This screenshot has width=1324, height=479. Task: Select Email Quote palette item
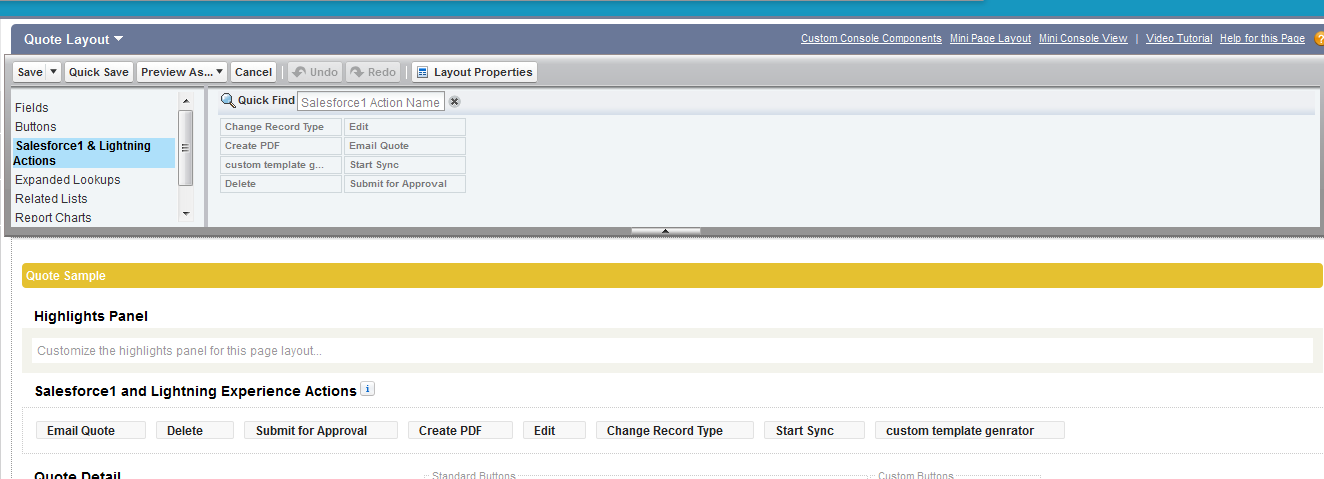404,146
